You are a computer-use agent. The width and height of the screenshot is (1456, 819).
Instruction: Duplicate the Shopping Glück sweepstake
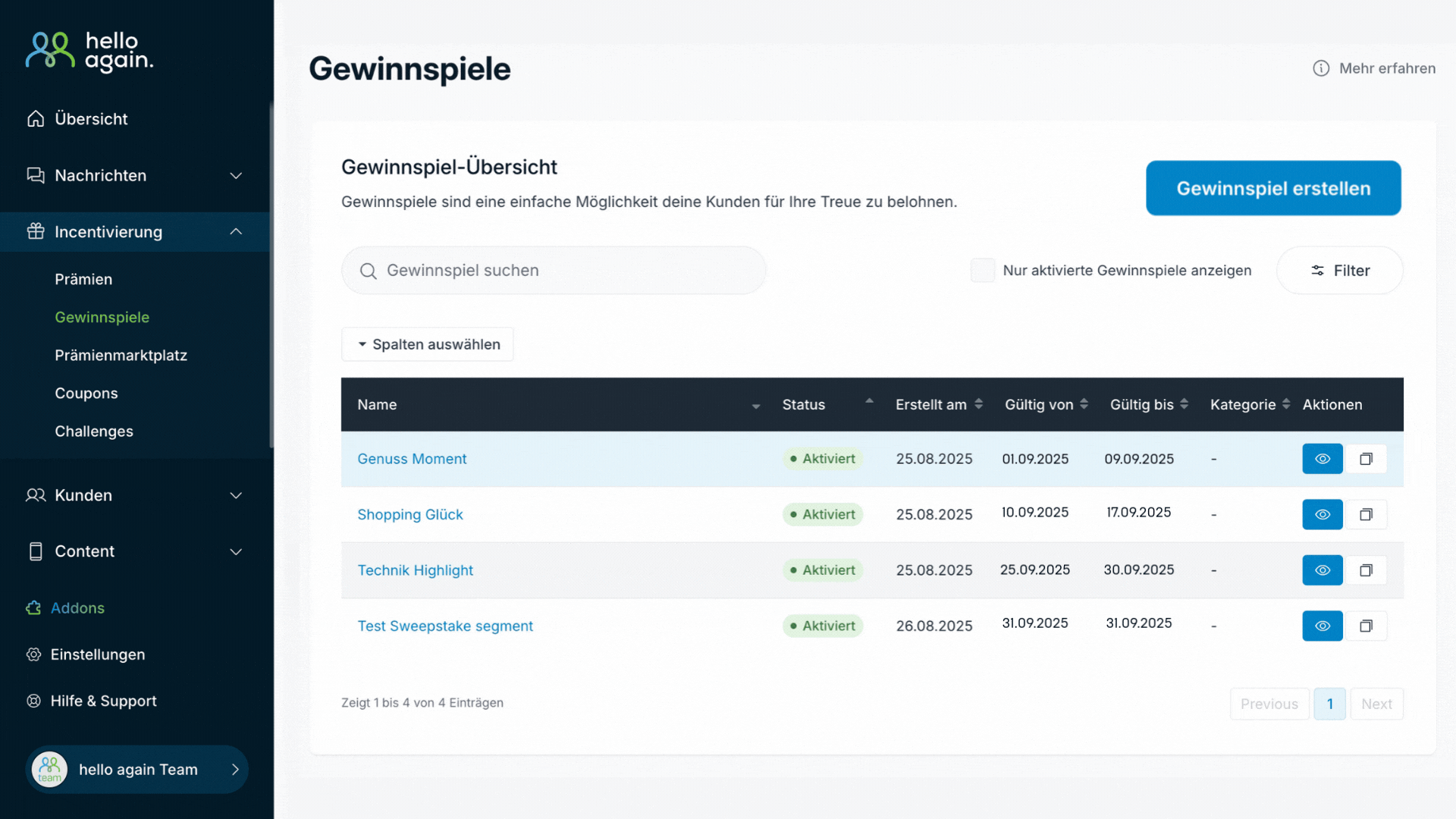[x=1366, y=515]
